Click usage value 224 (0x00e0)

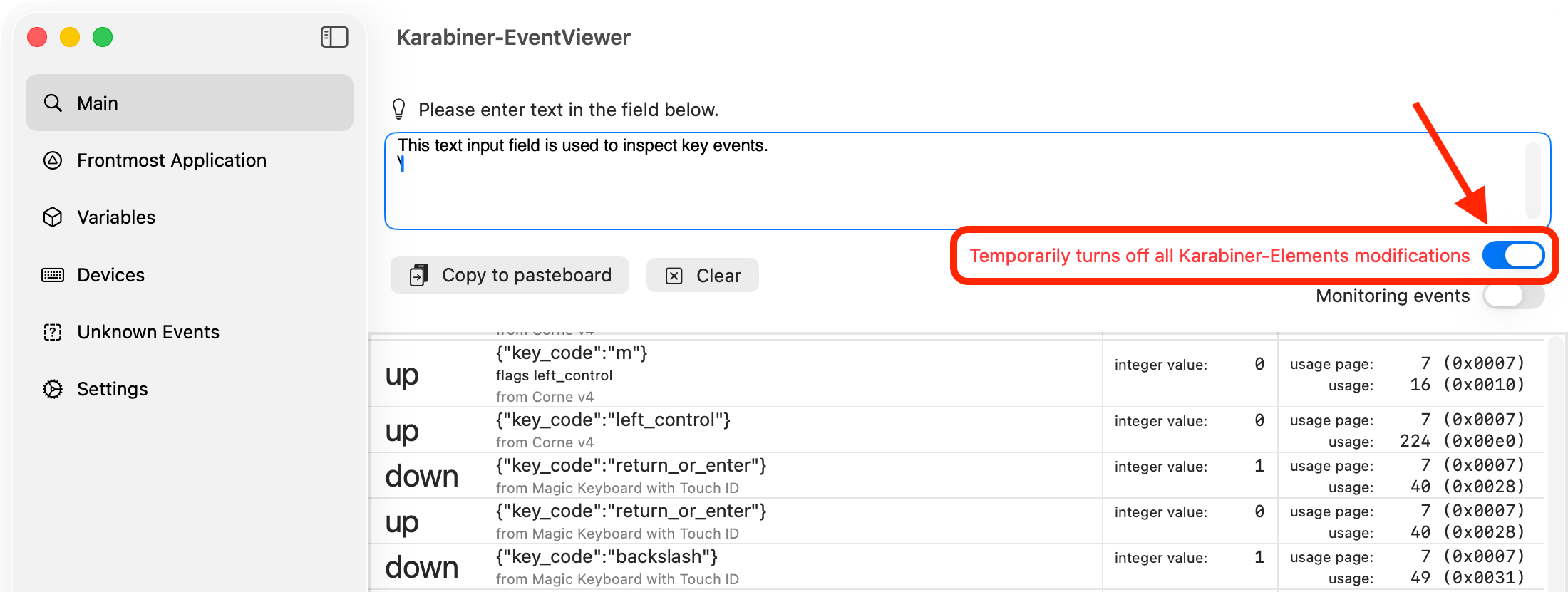pos(1462,441)
